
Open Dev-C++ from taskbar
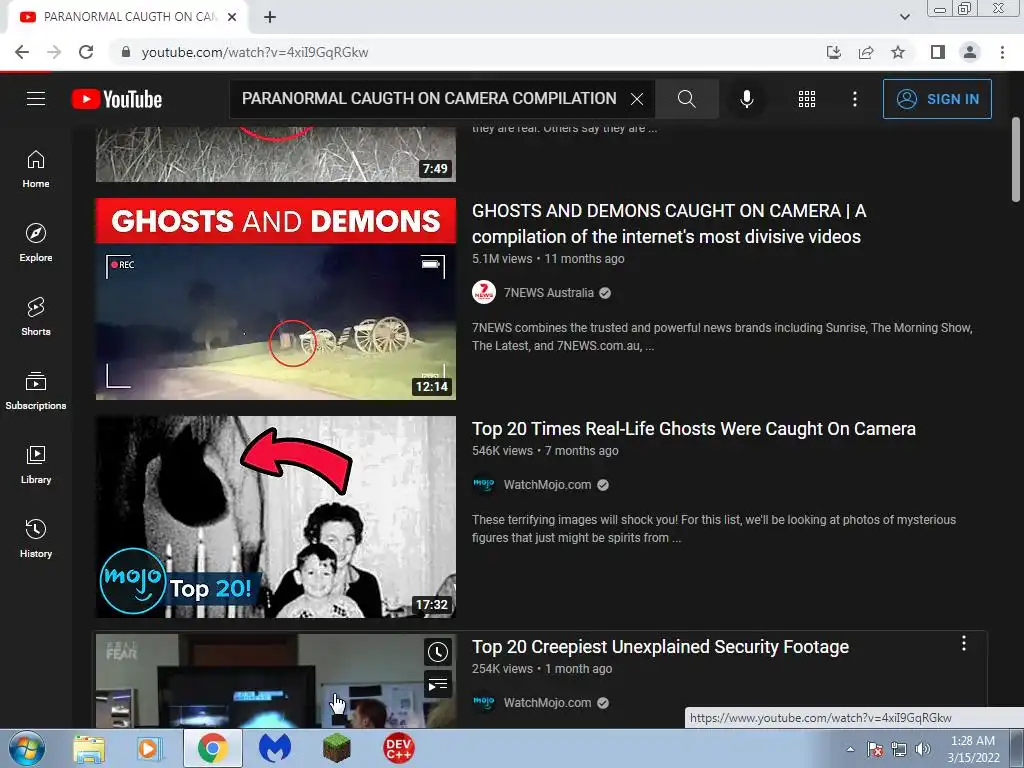pyautogui.click(x=398, y=748)
